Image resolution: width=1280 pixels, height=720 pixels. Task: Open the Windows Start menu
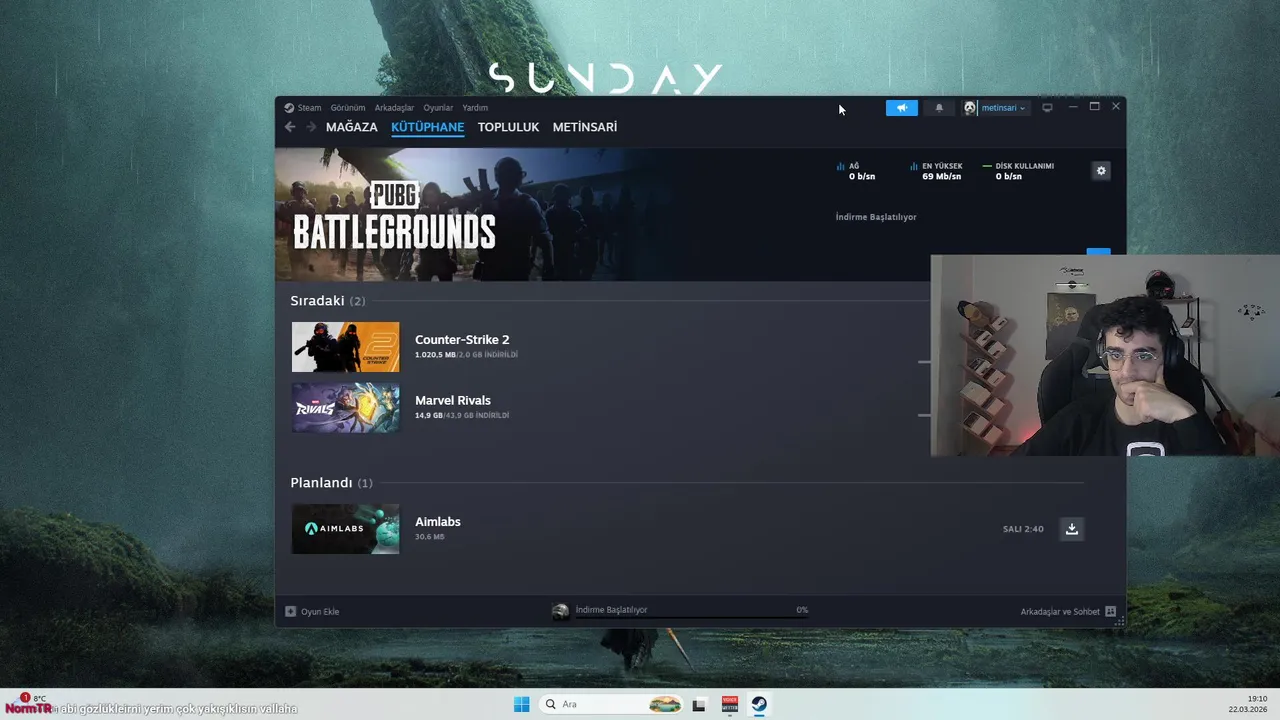[522, 704]
